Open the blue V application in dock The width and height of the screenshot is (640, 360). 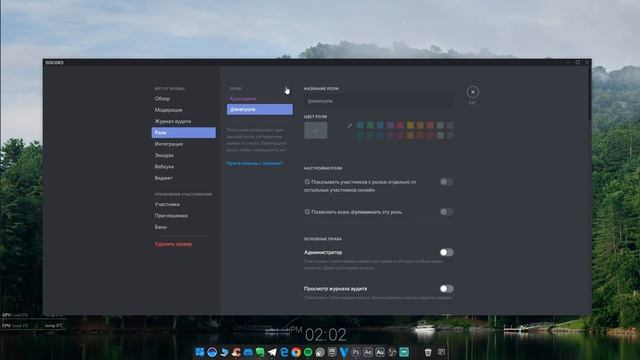344,352
